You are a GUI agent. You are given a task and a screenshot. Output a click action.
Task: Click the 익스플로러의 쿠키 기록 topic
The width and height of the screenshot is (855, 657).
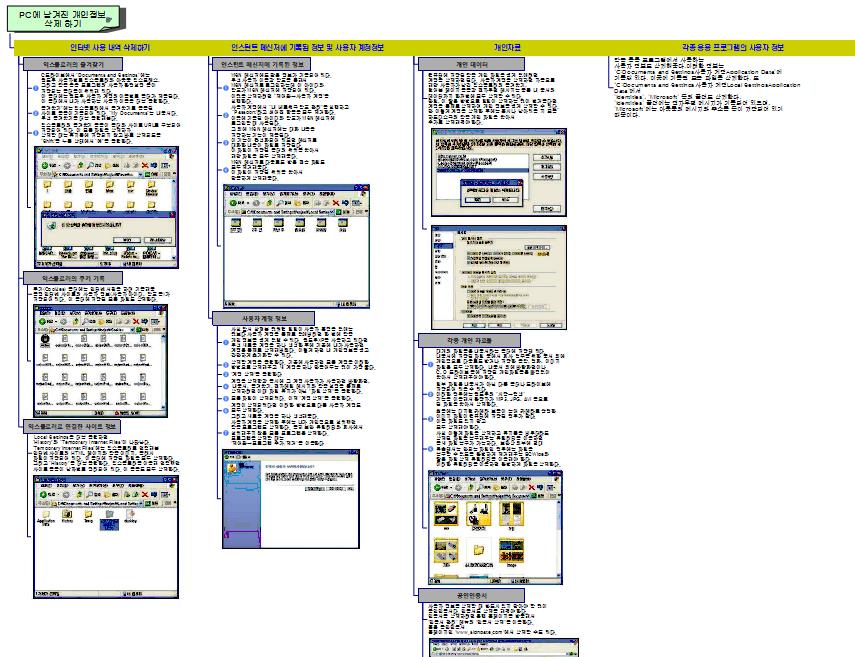click(80, 276)
